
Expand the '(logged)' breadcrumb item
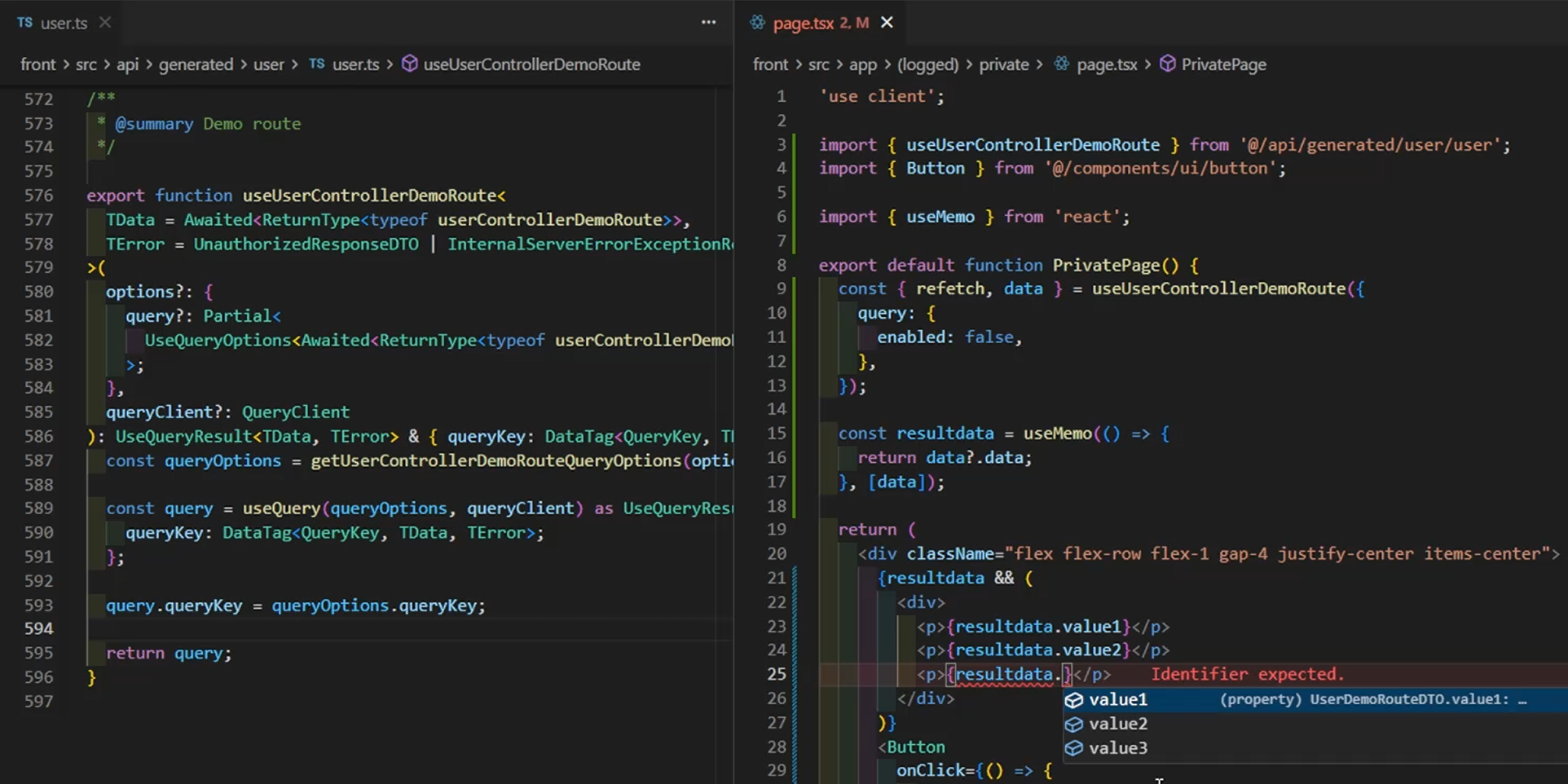pos(927,64)
